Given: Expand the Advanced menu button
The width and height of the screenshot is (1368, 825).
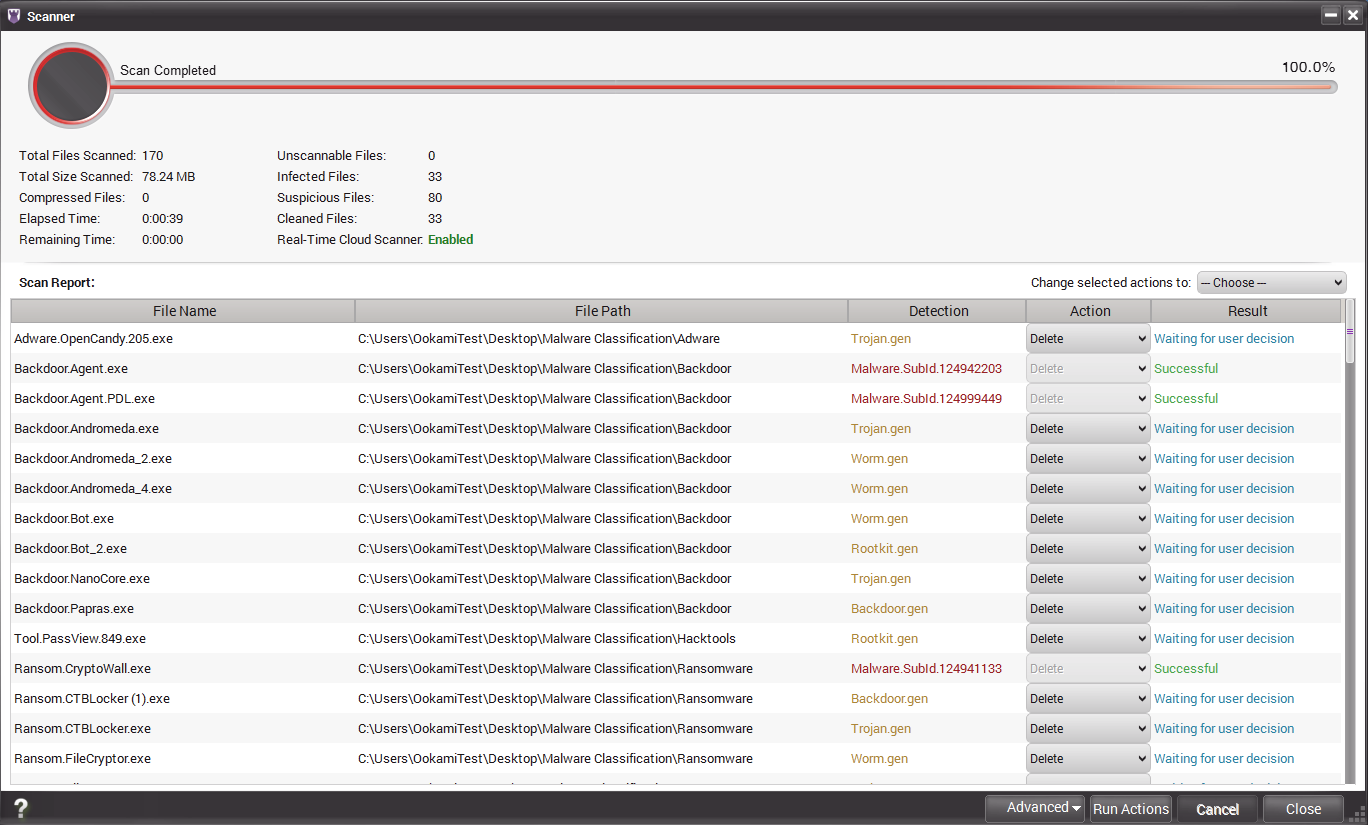Looking at the screenshot, I should click(x=1035, y=808).
